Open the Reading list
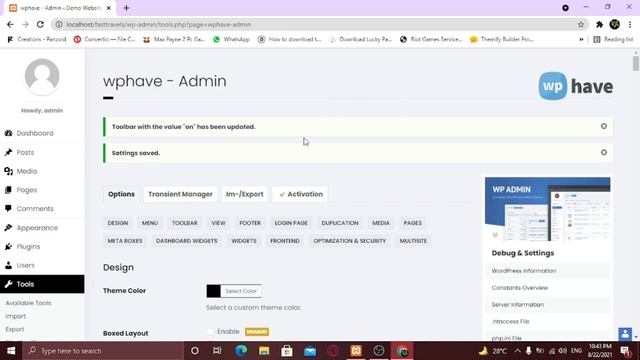 [613, 40]
